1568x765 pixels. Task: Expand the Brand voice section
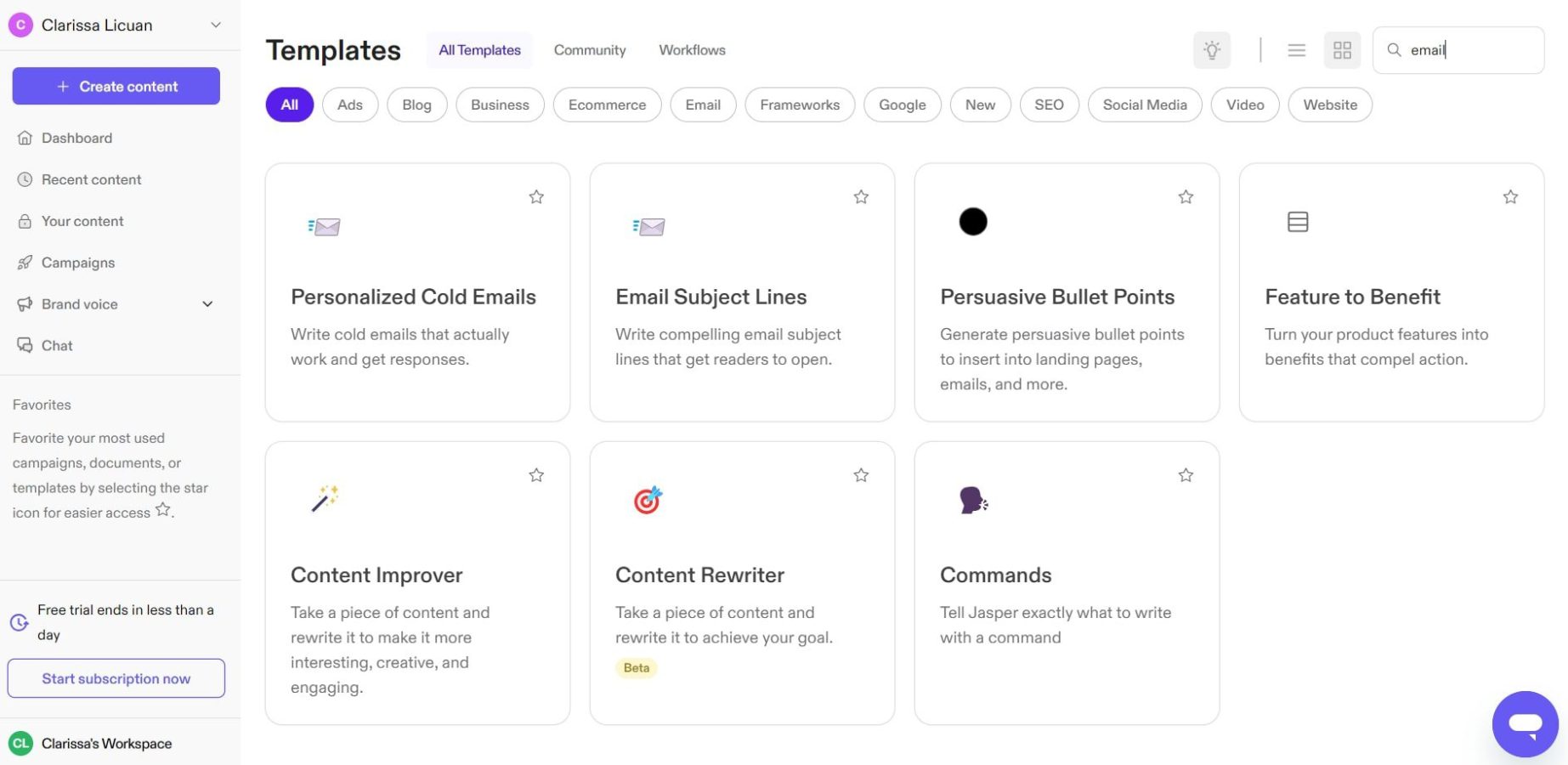207,303
